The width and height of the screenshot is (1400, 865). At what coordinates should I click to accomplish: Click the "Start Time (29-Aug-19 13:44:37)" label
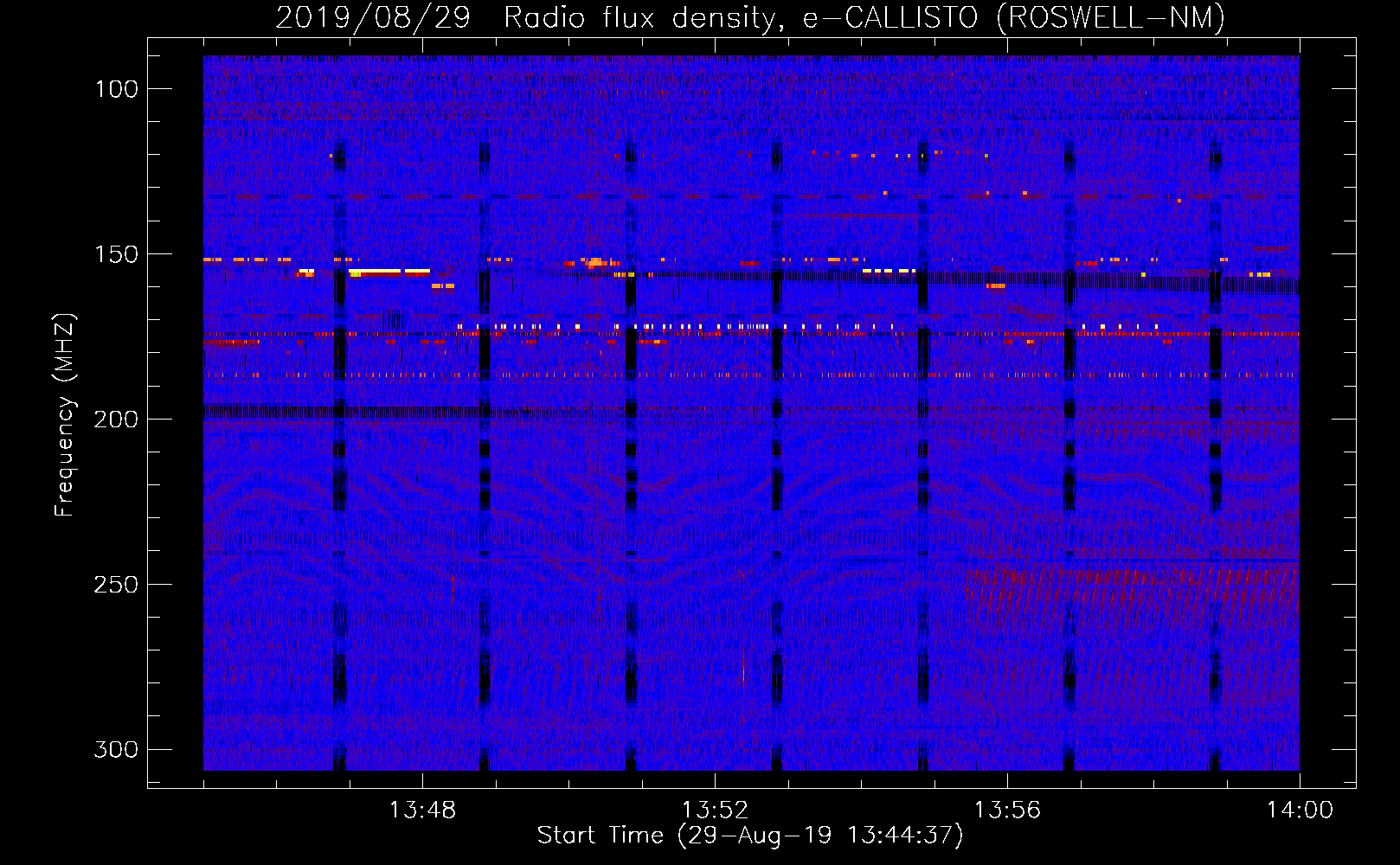pos(750,836)
